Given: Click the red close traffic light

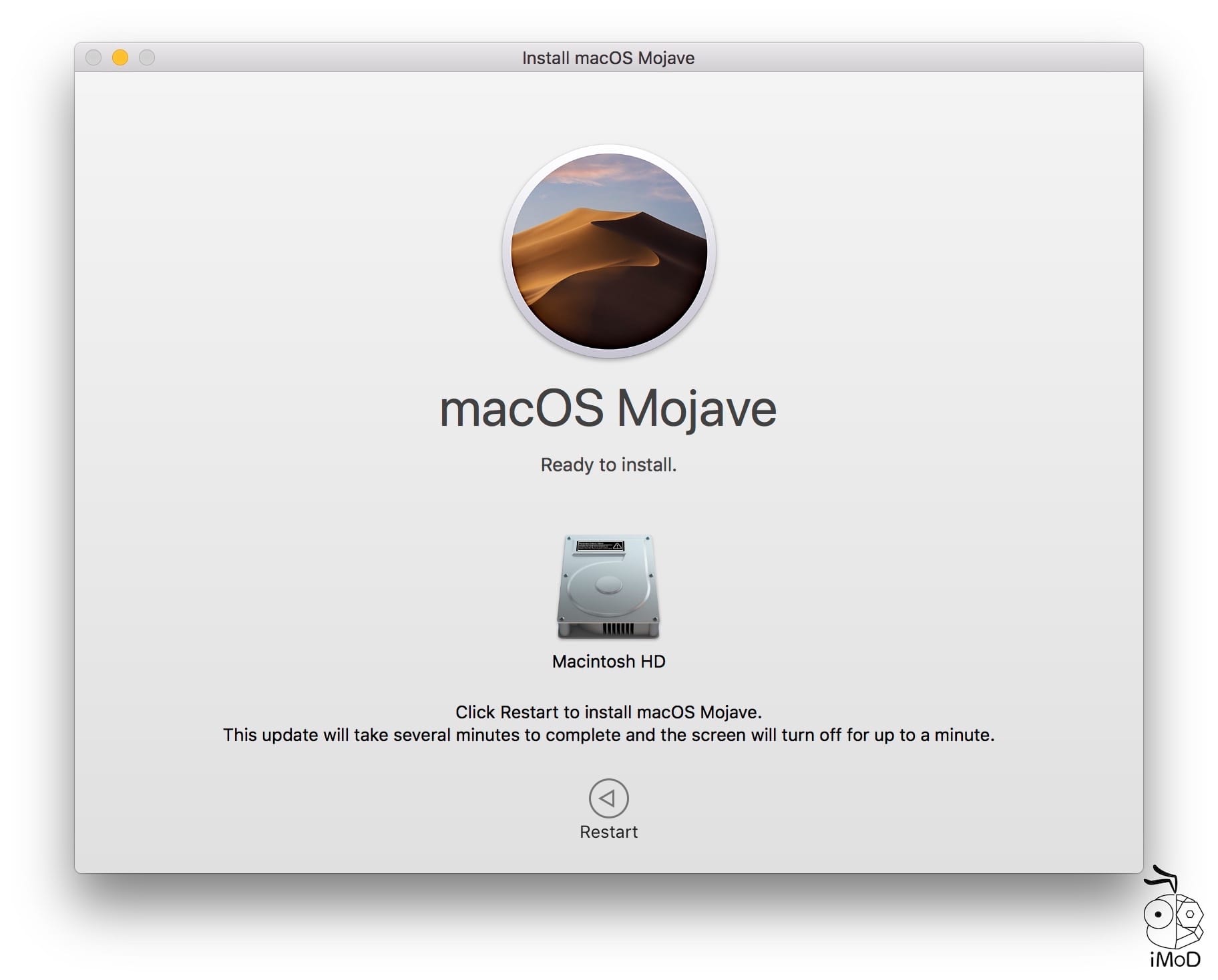Looking at the screenshot, I should coord(93,58).
